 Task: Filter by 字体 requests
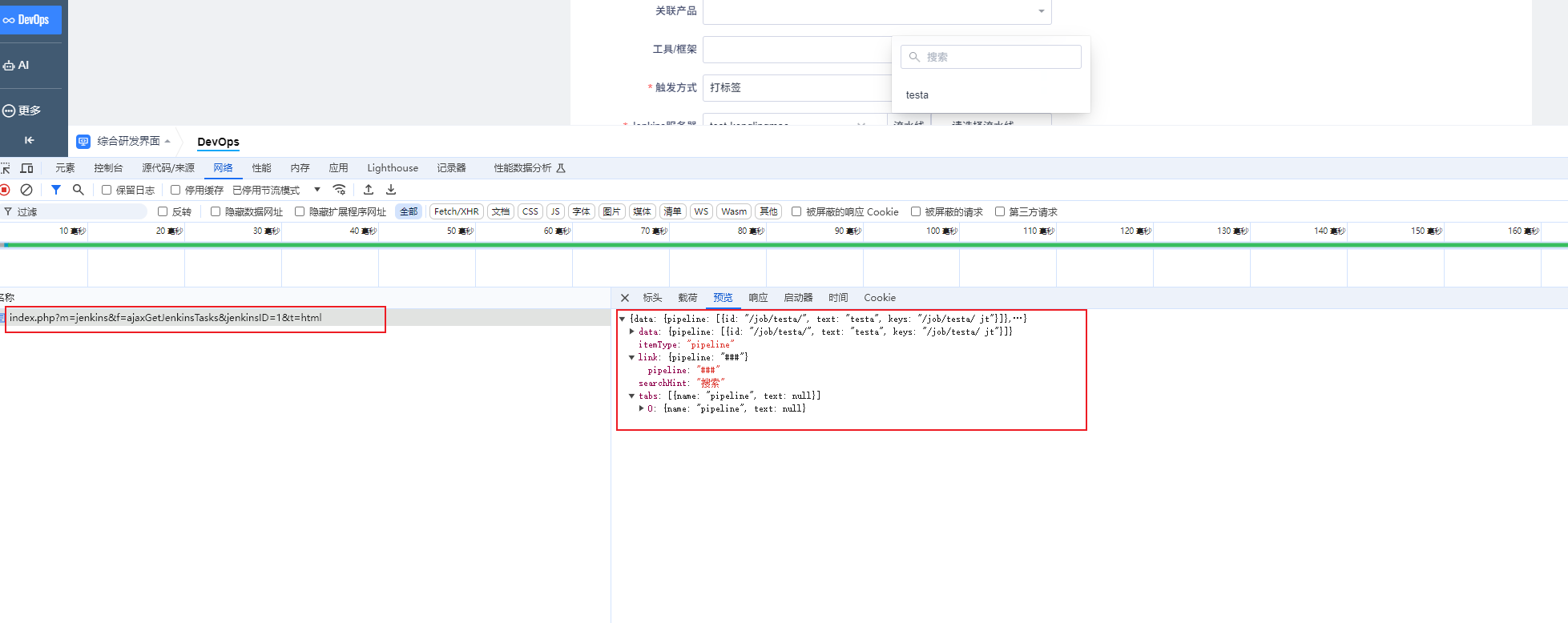click(x=581, y=211)
